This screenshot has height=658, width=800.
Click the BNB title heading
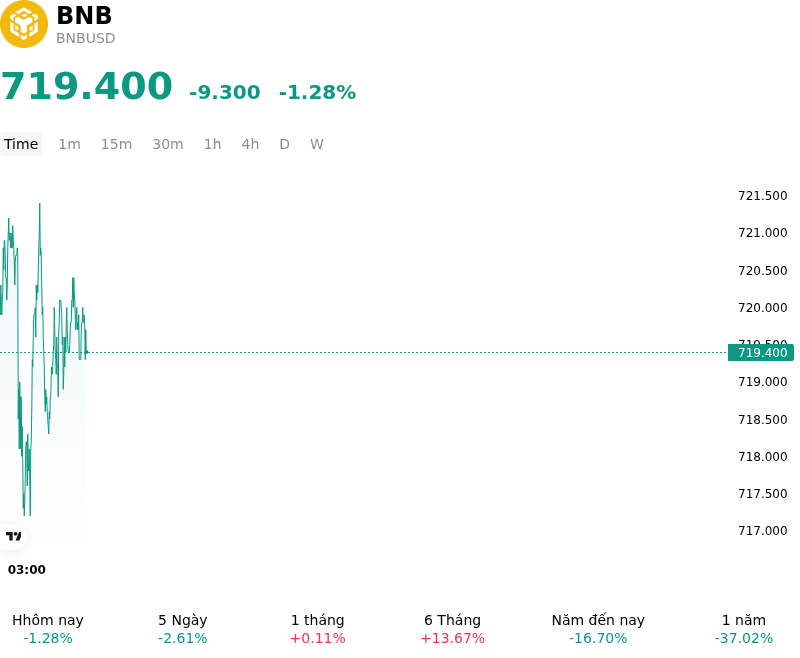84,15
